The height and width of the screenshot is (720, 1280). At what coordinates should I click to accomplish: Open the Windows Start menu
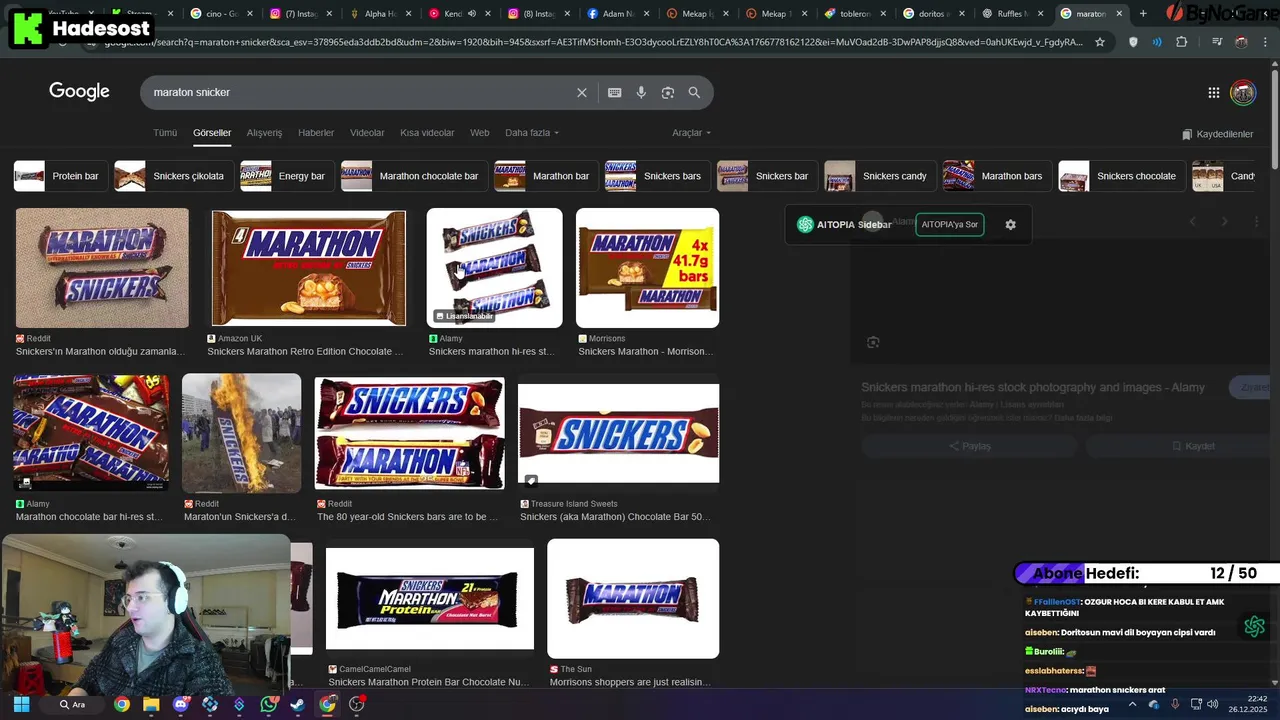[x=21, y=704]
